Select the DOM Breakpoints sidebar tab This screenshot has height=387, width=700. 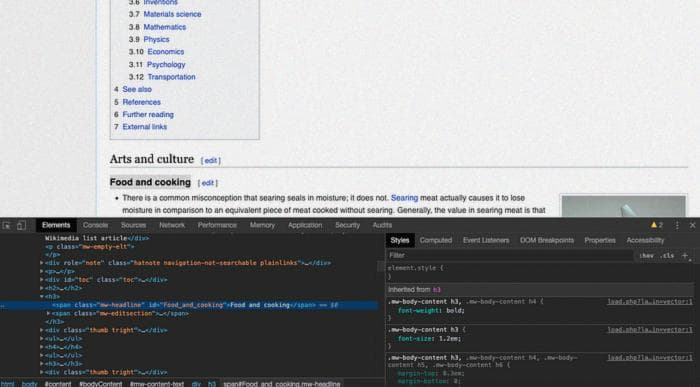click(x=546, y=240)
